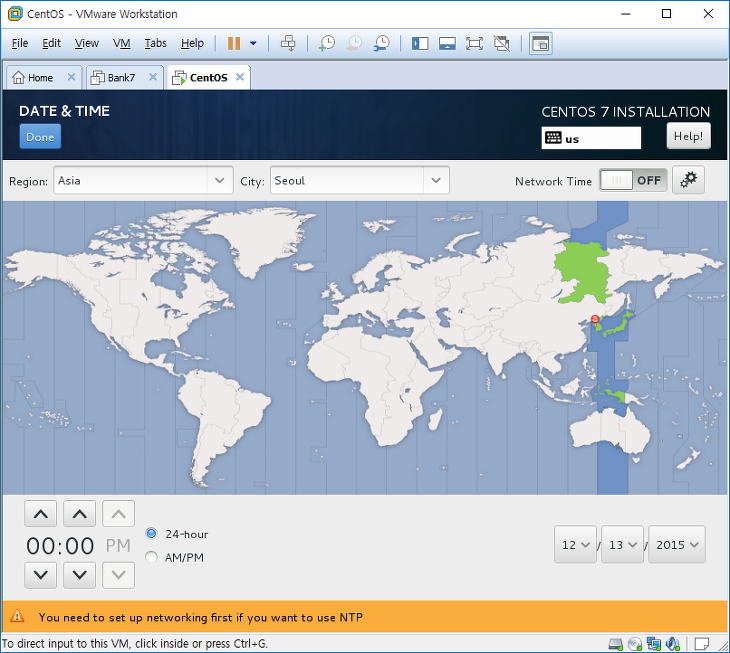This screenshot has height=653, width=730.
Task: Revert the VM to its previous snapshot
Action: 354,44
